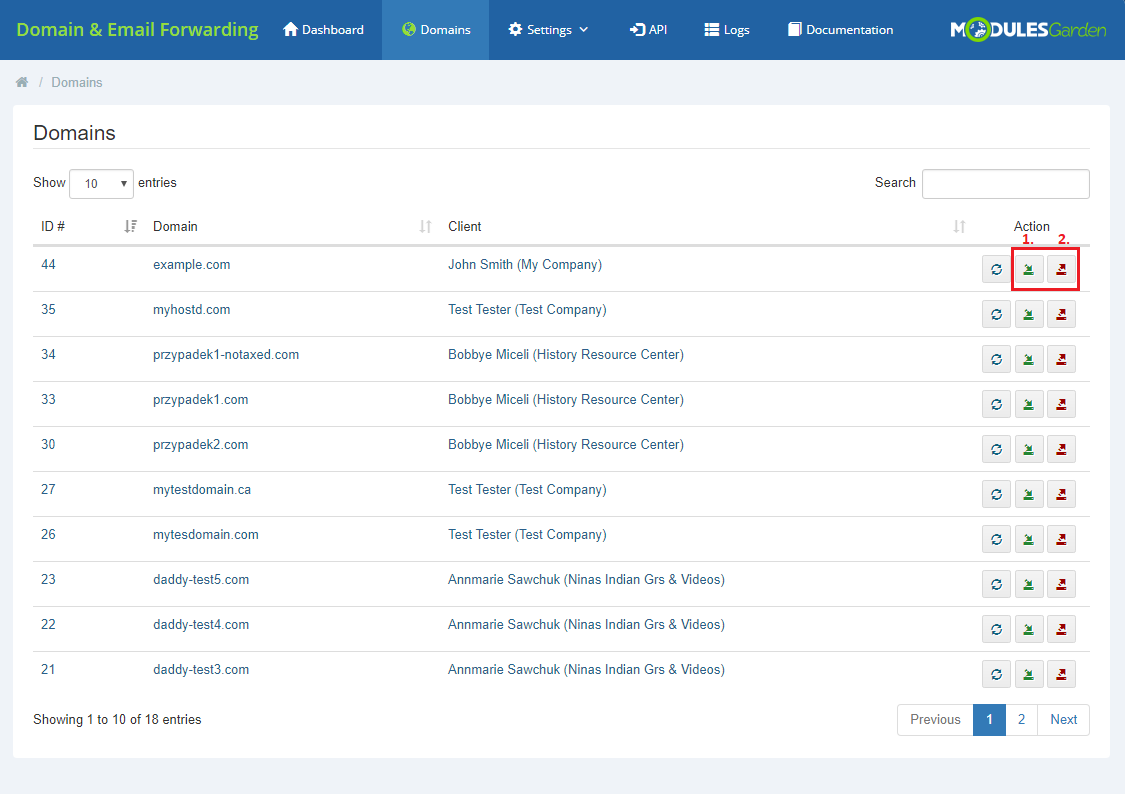Refresh the daddy-test3.com row
This screenshot has width=1125, height=794.
click(997, 674)
